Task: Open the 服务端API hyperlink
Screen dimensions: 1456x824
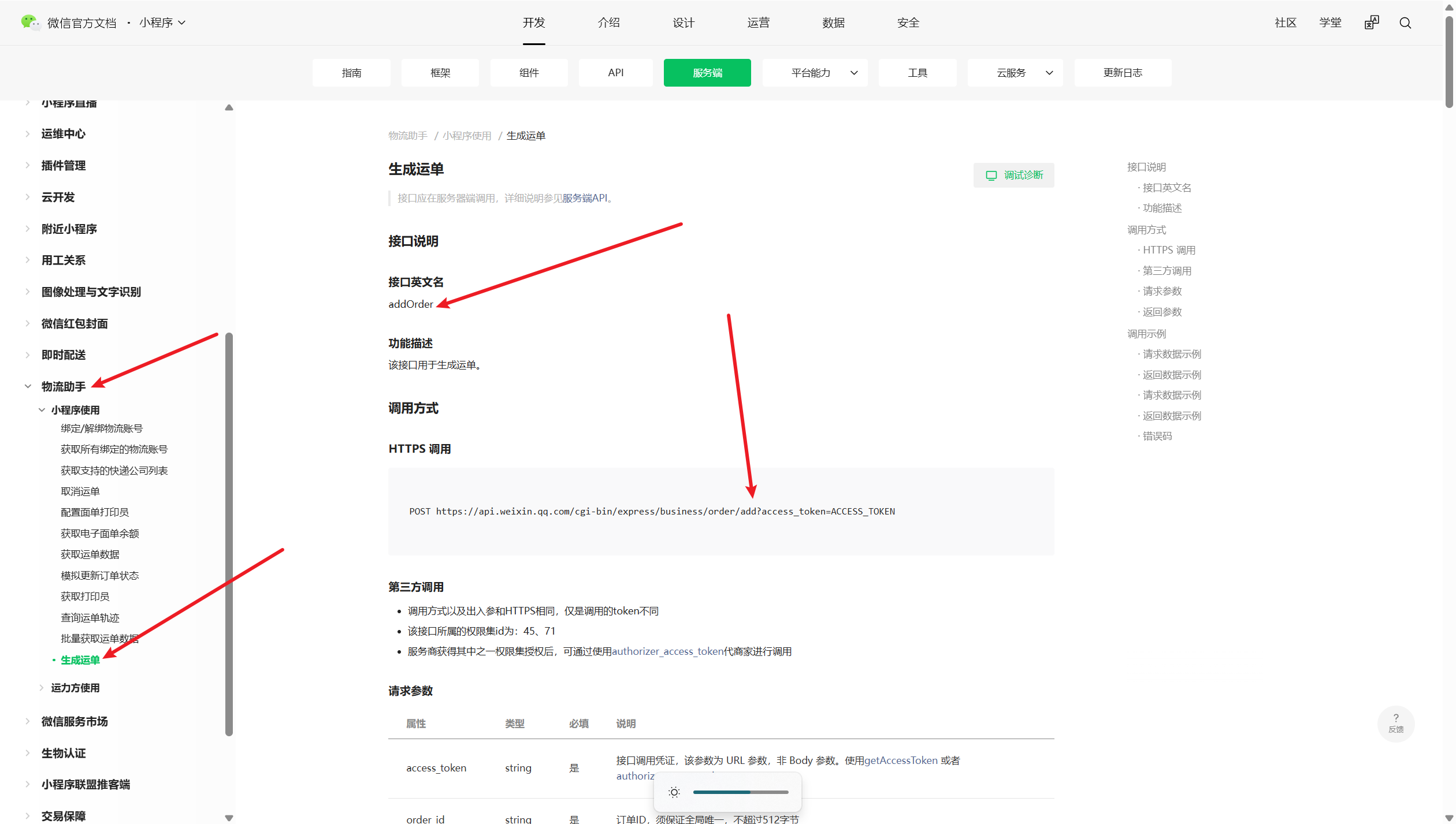Action: coord(584,198)
